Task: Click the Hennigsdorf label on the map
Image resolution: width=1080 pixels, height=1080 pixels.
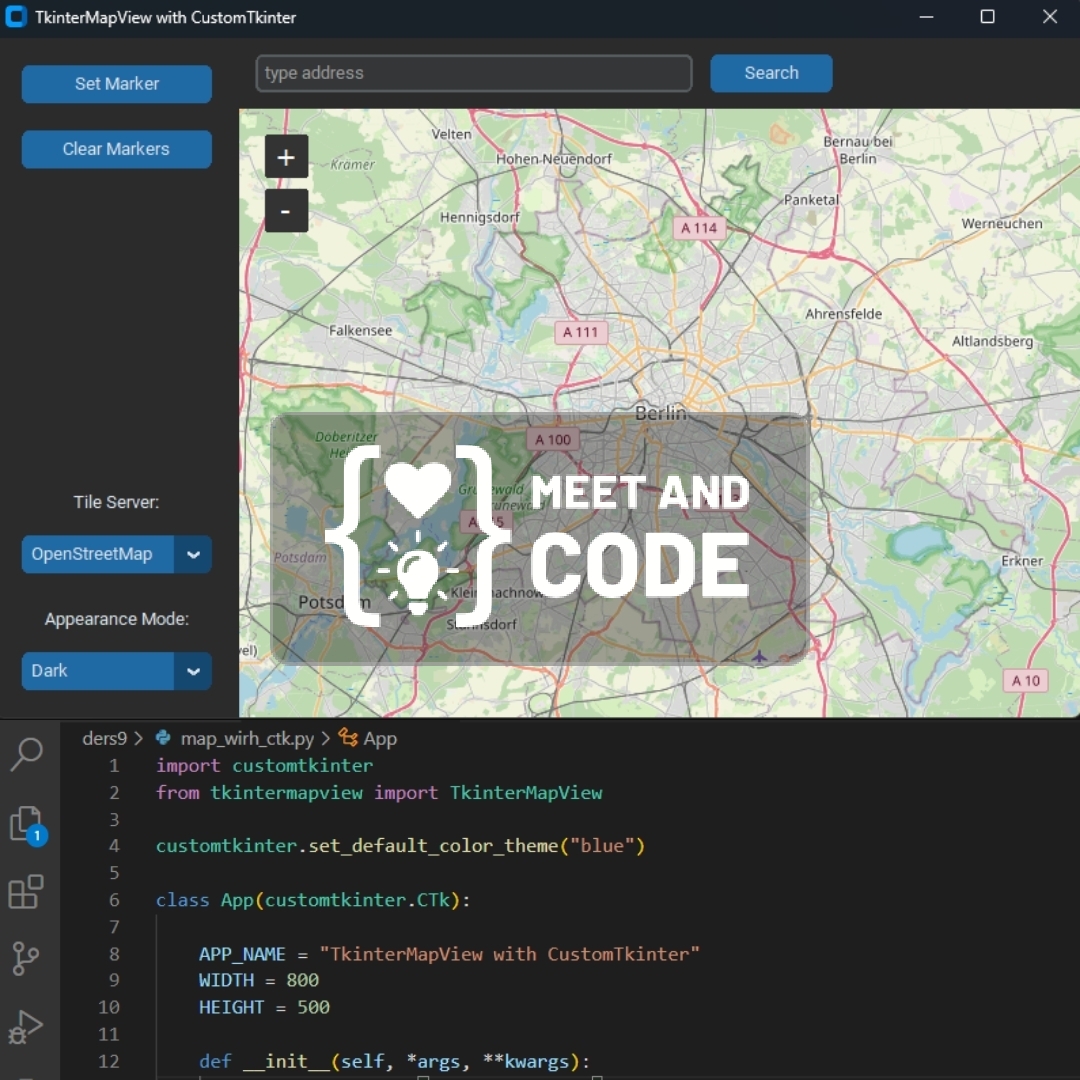Action: (x=479, y=218)
